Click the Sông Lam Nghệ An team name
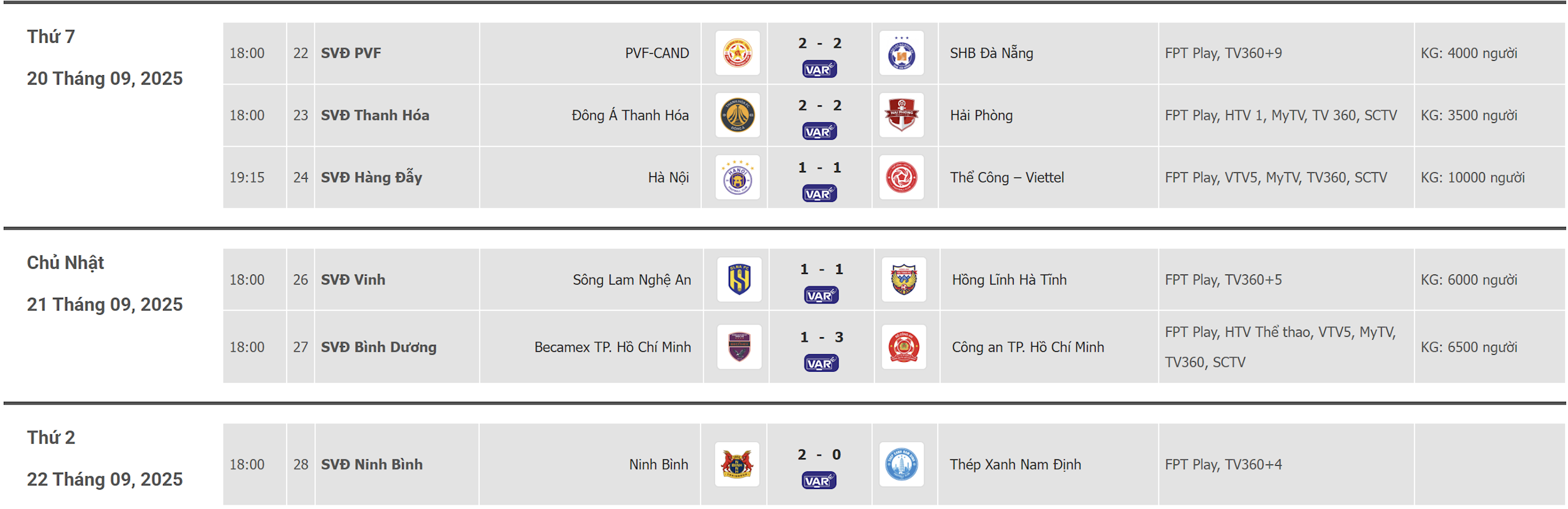The height and width of the screenshot is (509, 1568). 632,280
